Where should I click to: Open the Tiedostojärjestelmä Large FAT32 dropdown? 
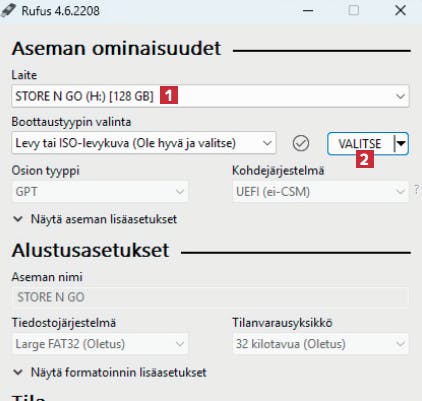pyautogui.click(x=100, y=344)
